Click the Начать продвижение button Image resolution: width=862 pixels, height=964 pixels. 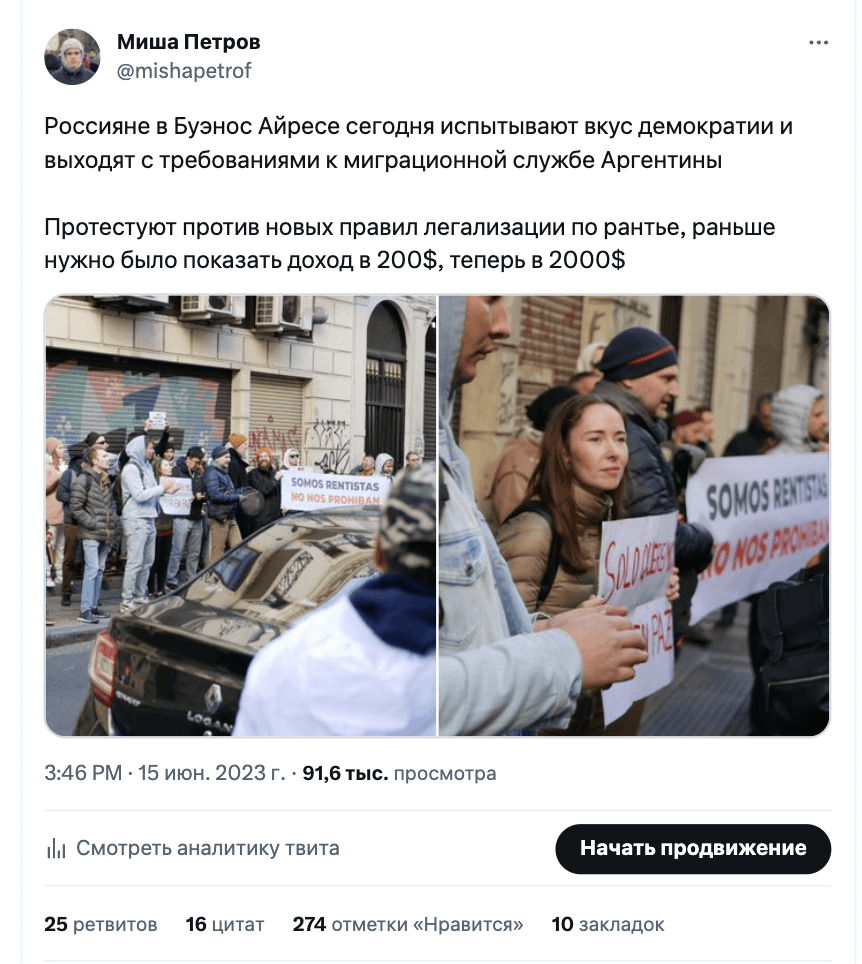point(693,848)
